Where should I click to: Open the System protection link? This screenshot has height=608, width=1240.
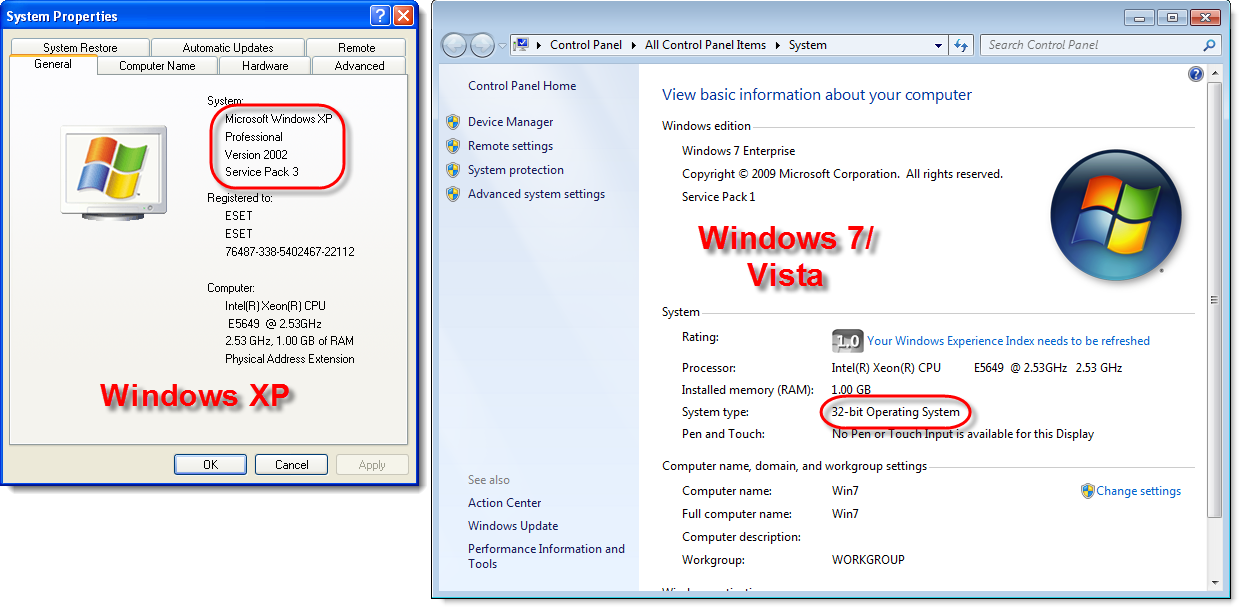pyautogui.click(x=516, y=170)
